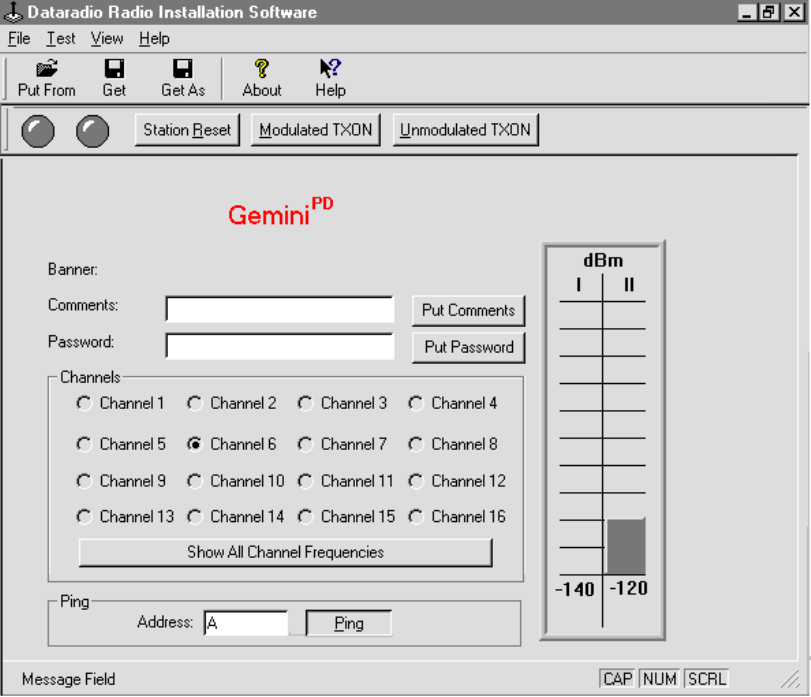Screen dimensions: 811x697
Task: Select Channel 10 radio button
Action: 194,481
